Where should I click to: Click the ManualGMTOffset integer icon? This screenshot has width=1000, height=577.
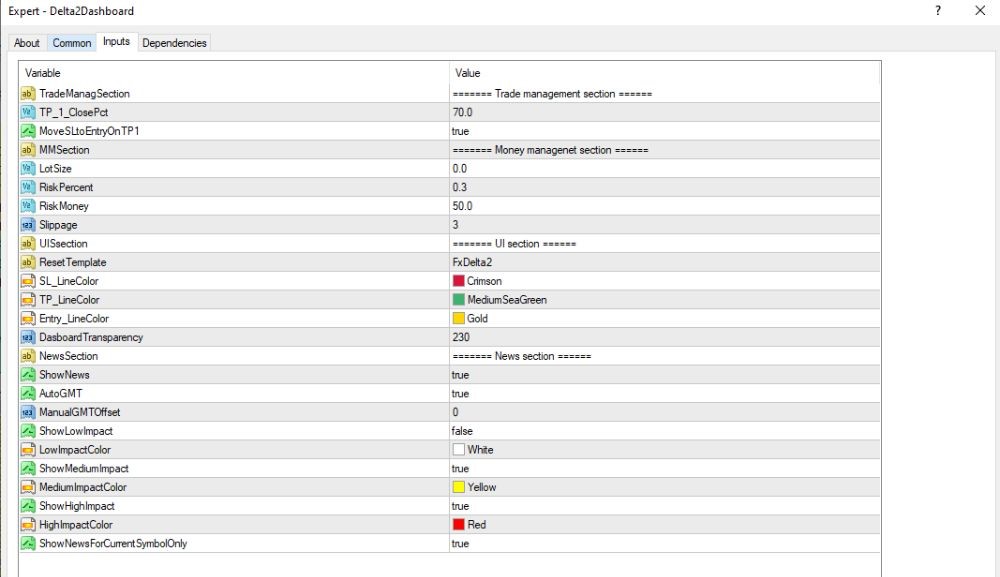(x=27, y=413)
